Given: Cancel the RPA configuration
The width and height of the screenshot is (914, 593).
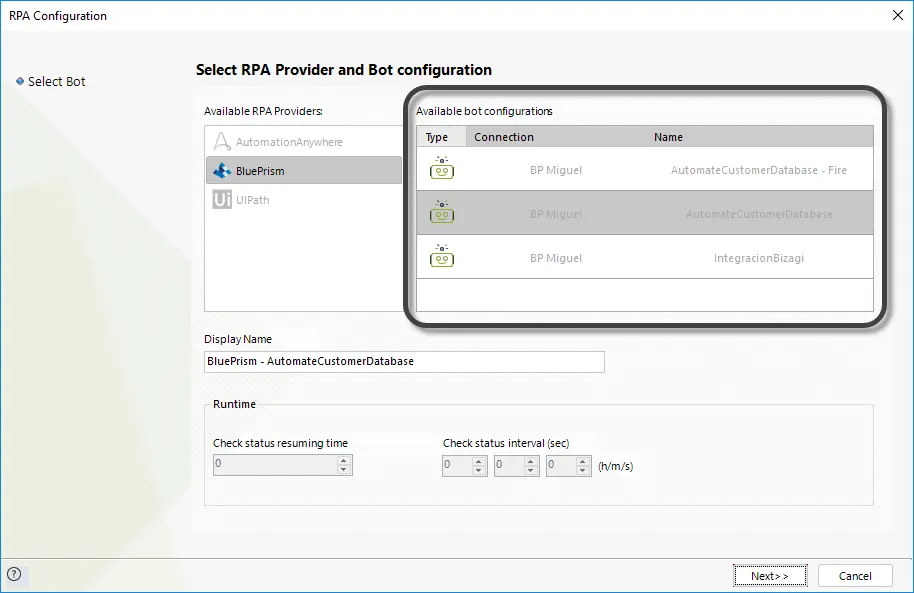Looking at the screenshot, I should [x=855, y=576].
